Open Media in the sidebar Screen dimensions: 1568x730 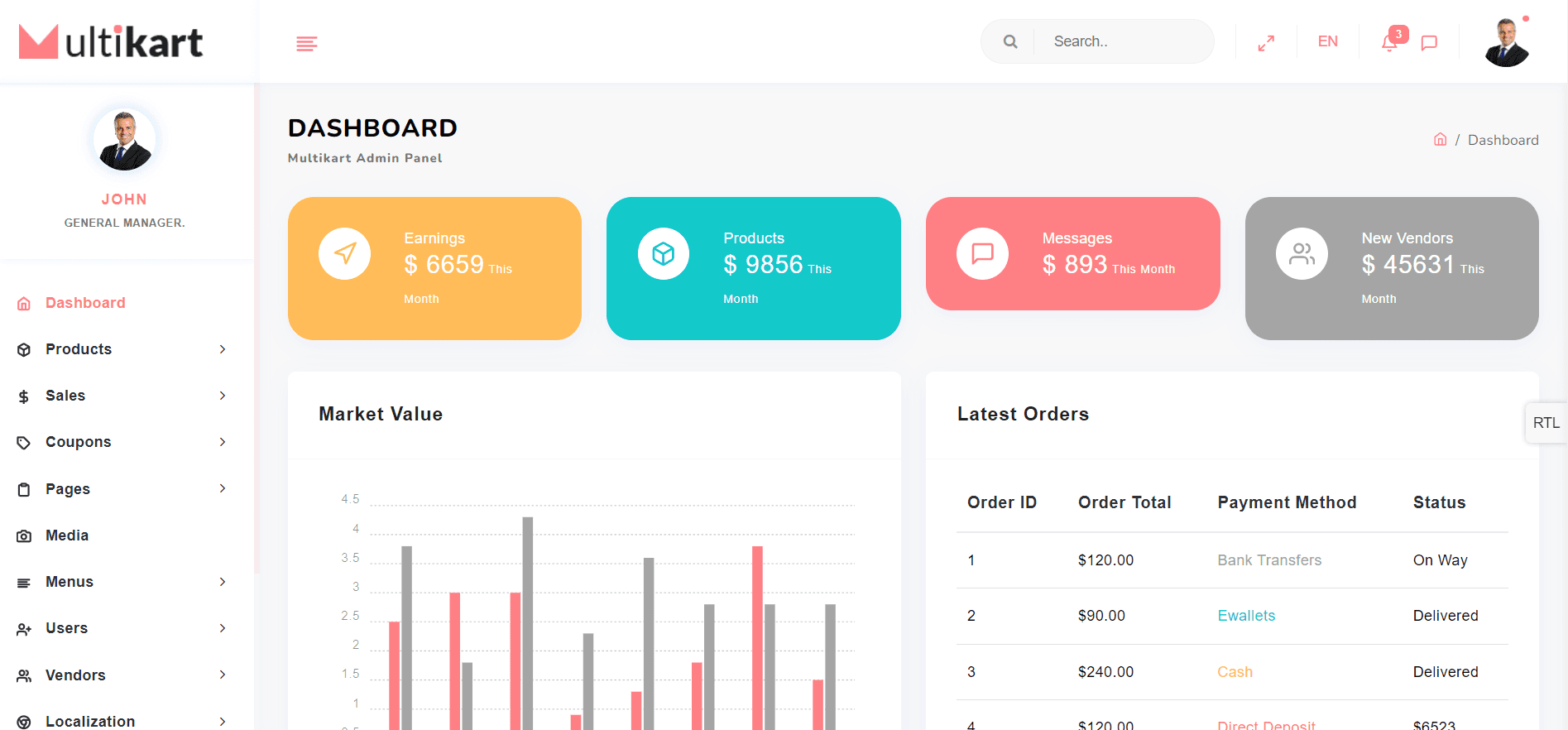(67, 535)
